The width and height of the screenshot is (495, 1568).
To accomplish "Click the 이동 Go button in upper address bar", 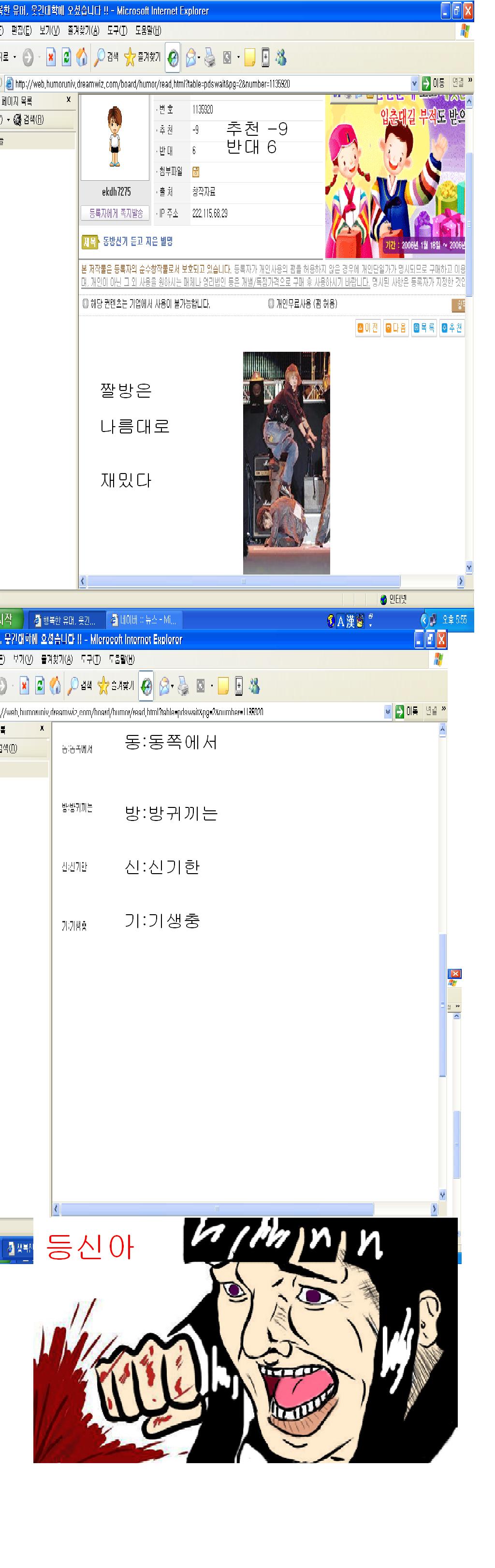I will click(434, 84).
